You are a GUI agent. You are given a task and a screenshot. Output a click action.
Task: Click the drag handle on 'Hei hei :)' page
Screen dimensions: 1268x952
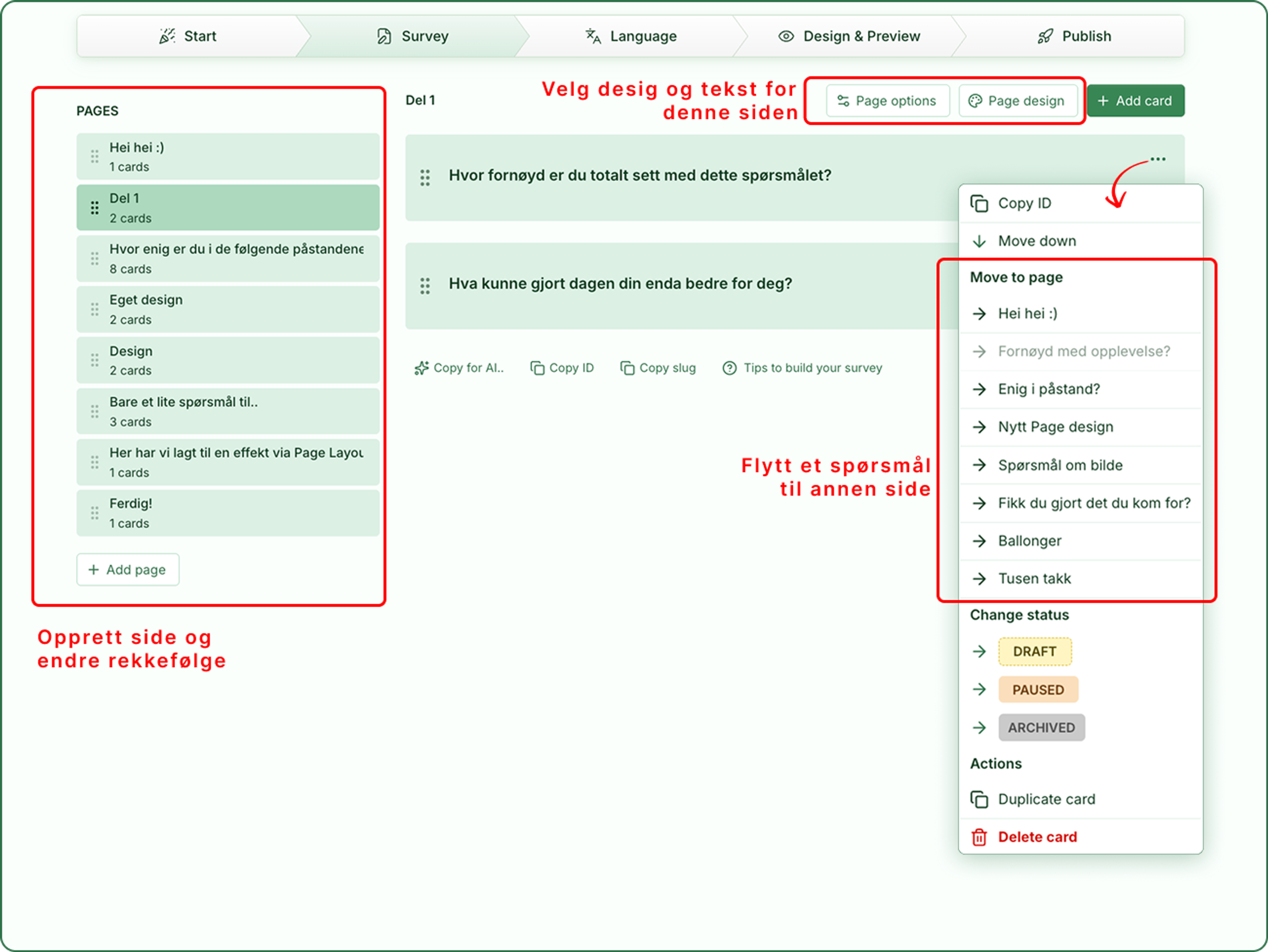(94, 157)
